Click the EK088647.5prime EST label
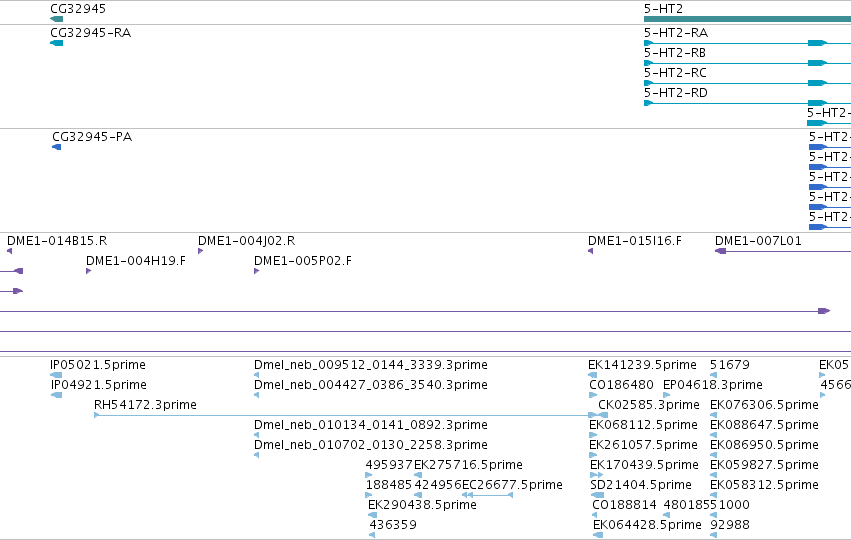This screenshot has height=540, width=851. click(x=764, y=425)
